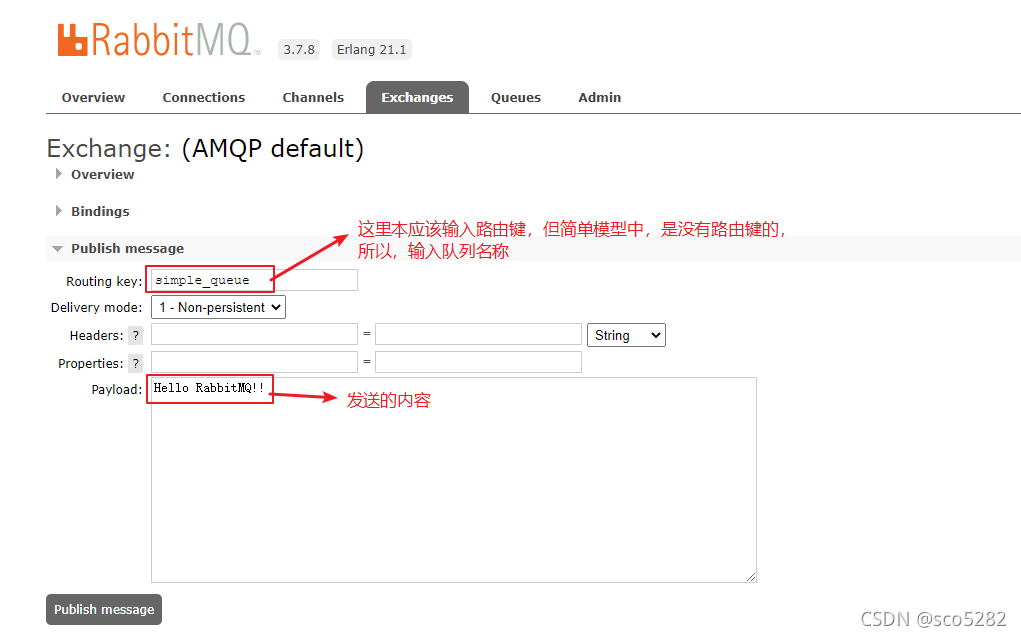
Task: Click the Exchange: (AMQP default) heading
Action: (205, 149)
